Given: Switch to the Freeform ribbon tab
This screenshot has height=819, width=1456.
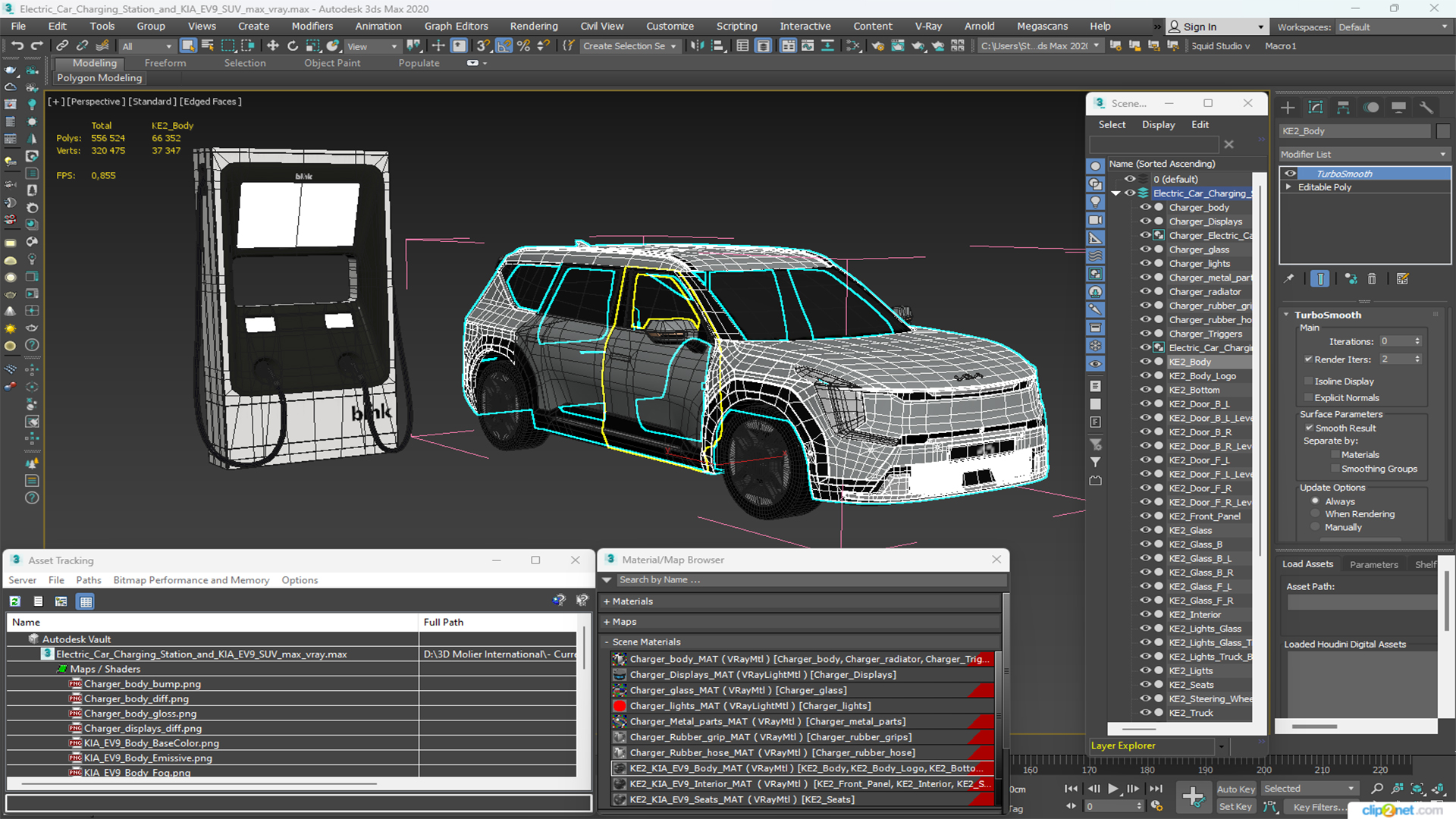Looking at the screenshot, I should click(x=165, y=63).
